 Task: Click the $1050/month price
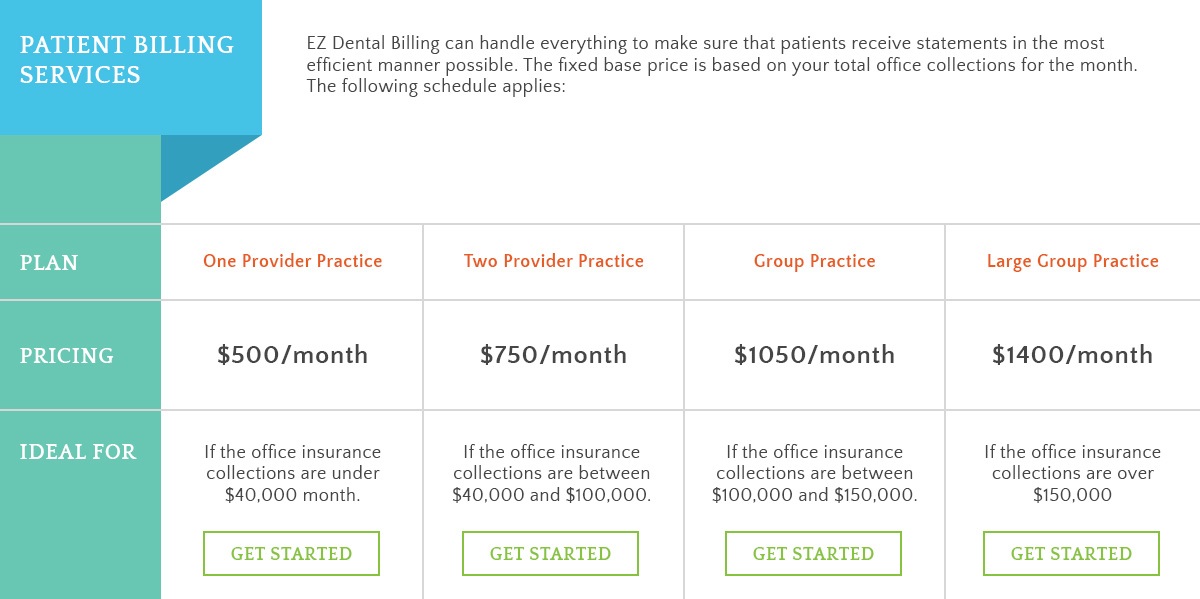click(814, 355)
